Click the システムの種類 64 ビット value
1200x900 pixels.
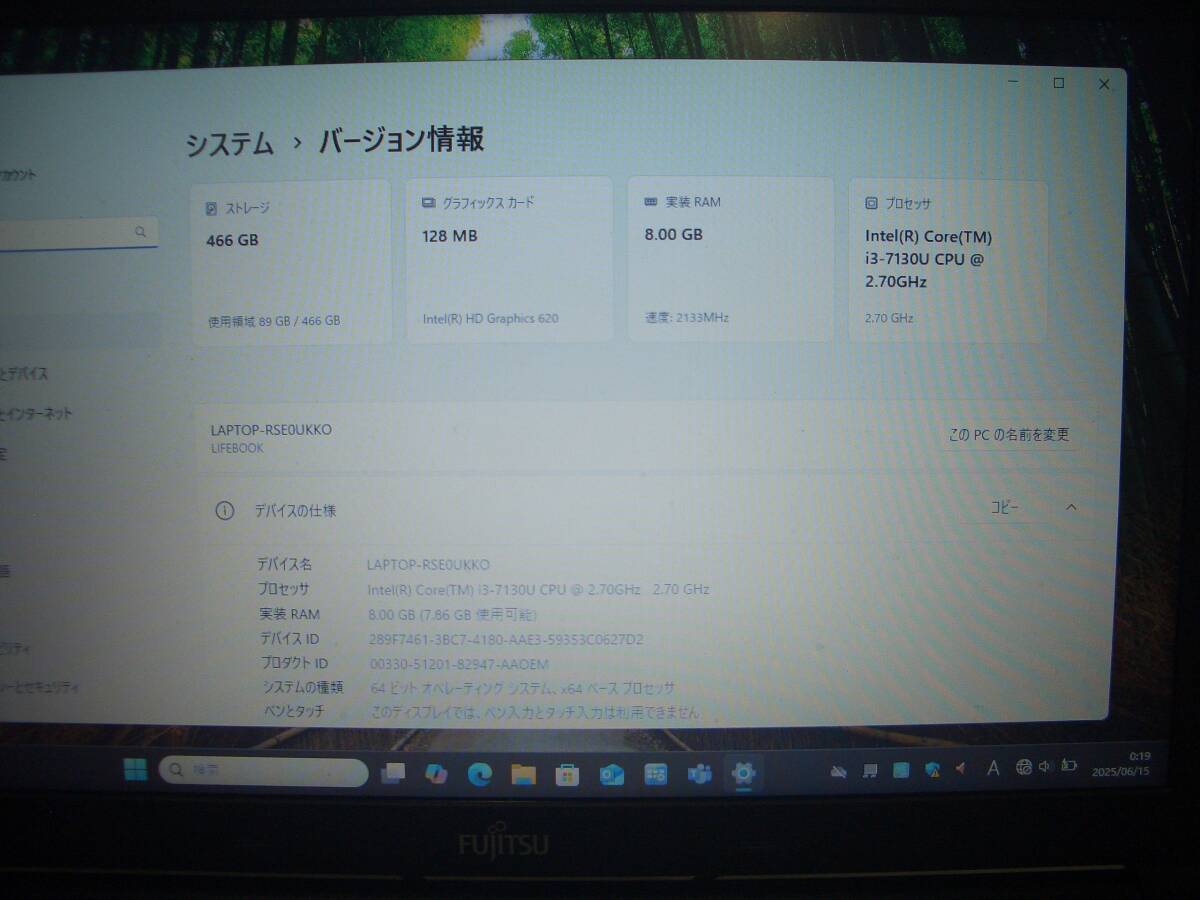[522, 688]
